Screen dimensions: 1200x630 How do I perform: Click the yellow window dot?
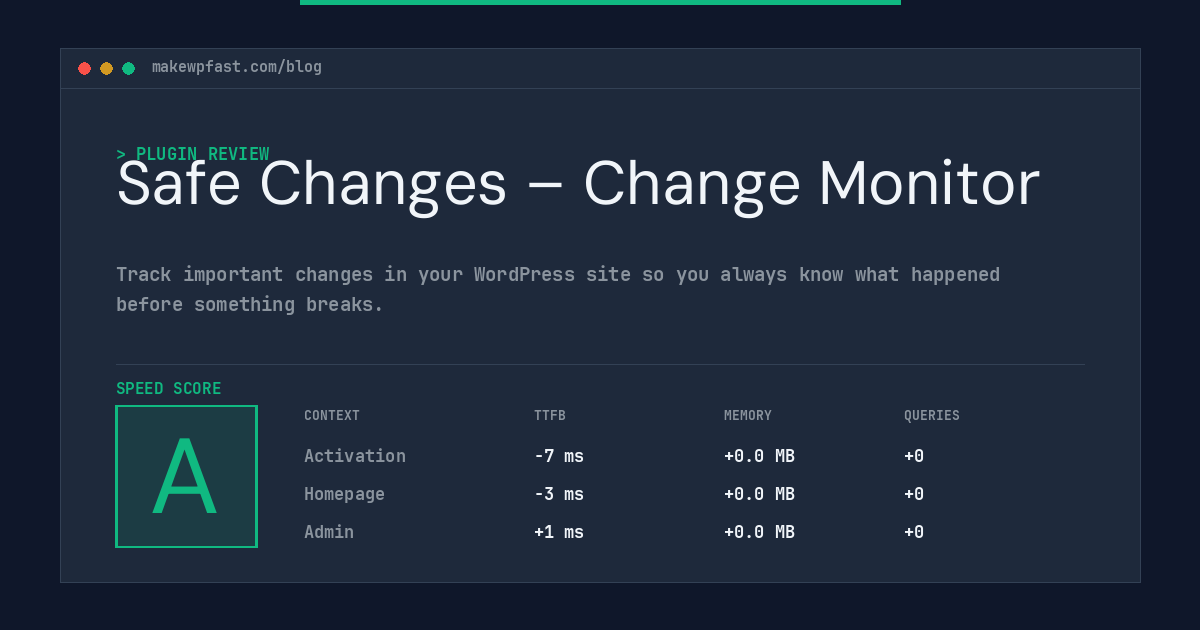pyautogui.click(x=106, y=68)
